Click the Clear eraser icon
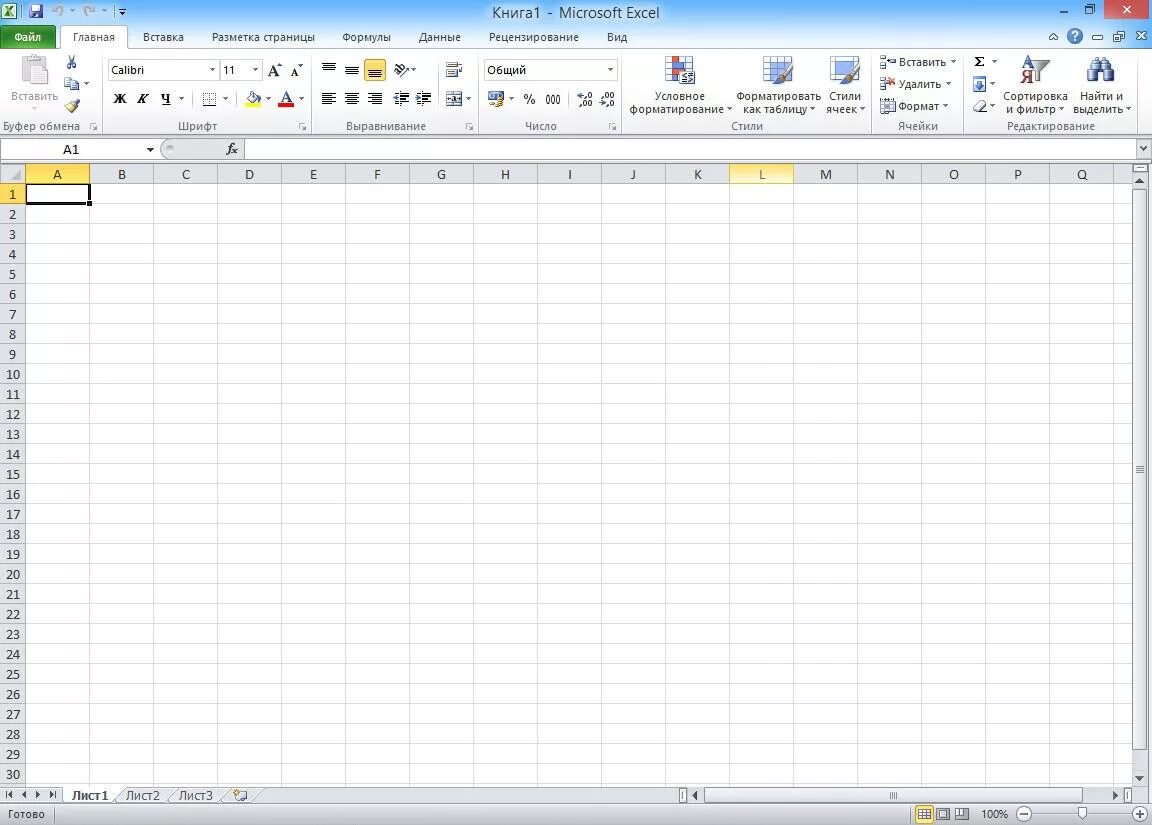This screenshot has height=825, width=1152. tap(979, 107)
